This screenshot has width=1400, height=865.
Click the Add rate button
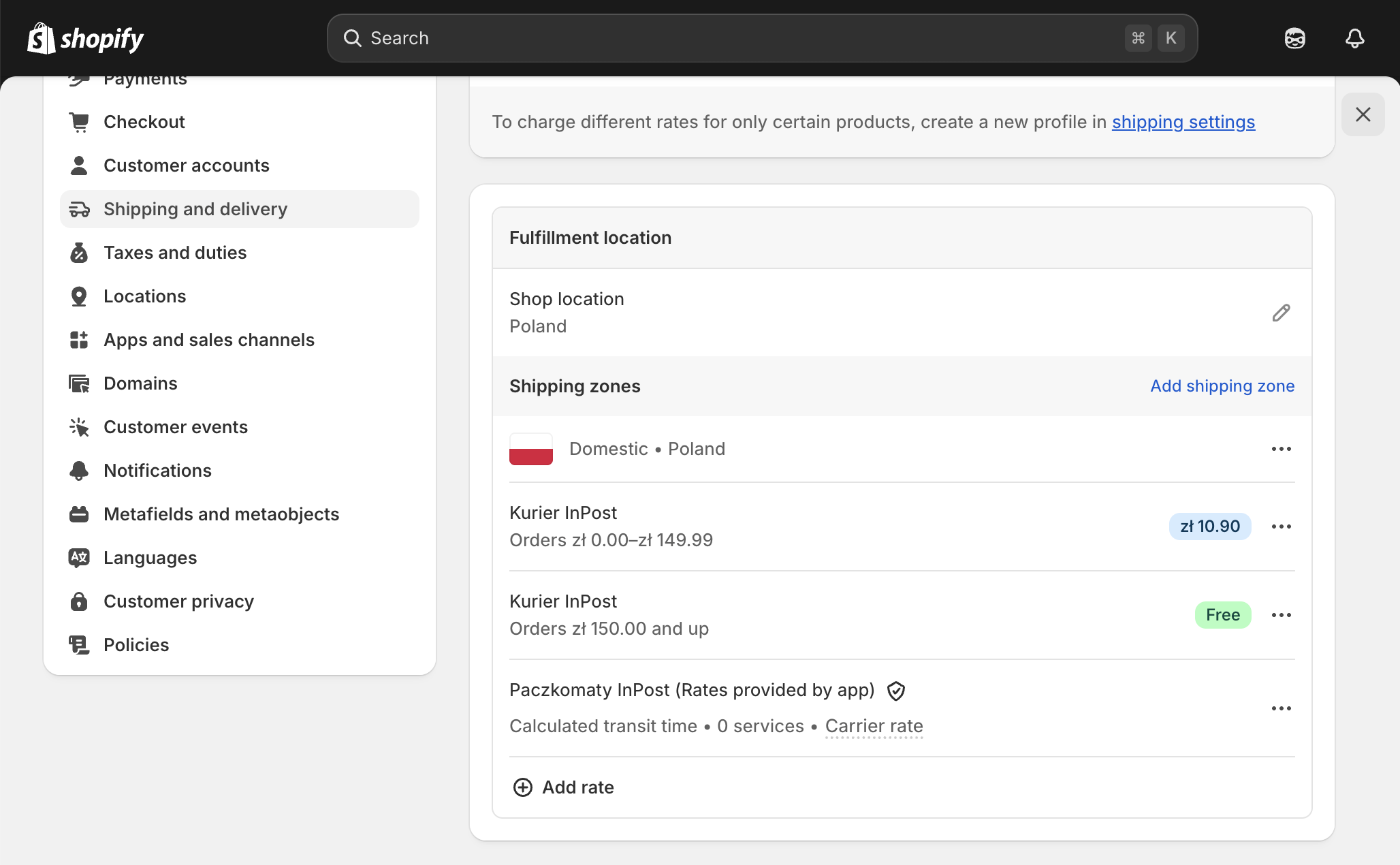tap(563, 787)
